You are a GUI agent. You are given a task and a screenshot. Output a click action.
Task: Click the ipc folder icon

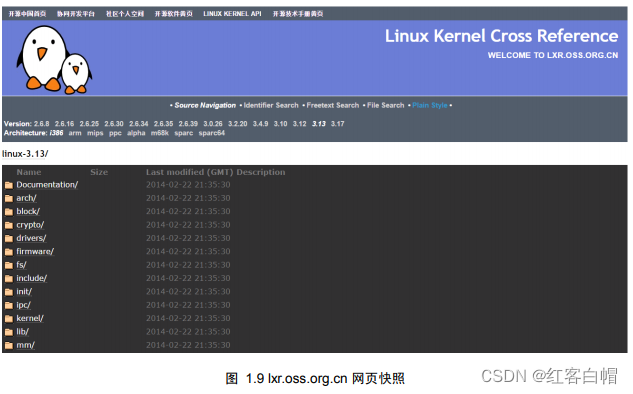click(9, 305)
